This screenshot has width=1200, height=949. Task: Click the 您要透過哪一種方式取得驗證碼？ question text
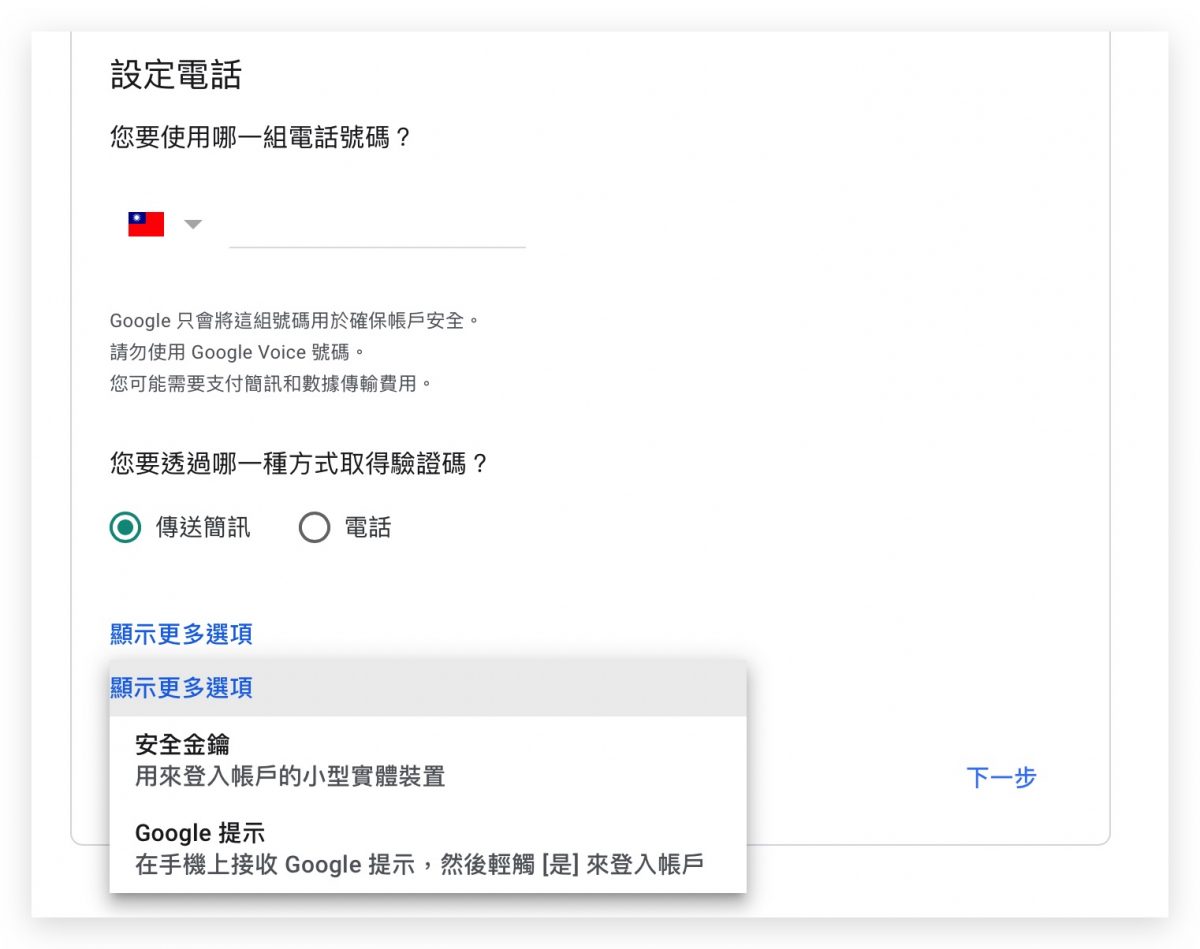pos(299,464)
